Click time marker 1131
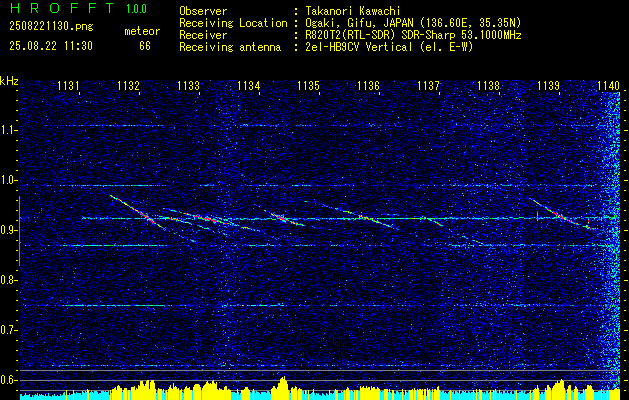 click(68, 86)
